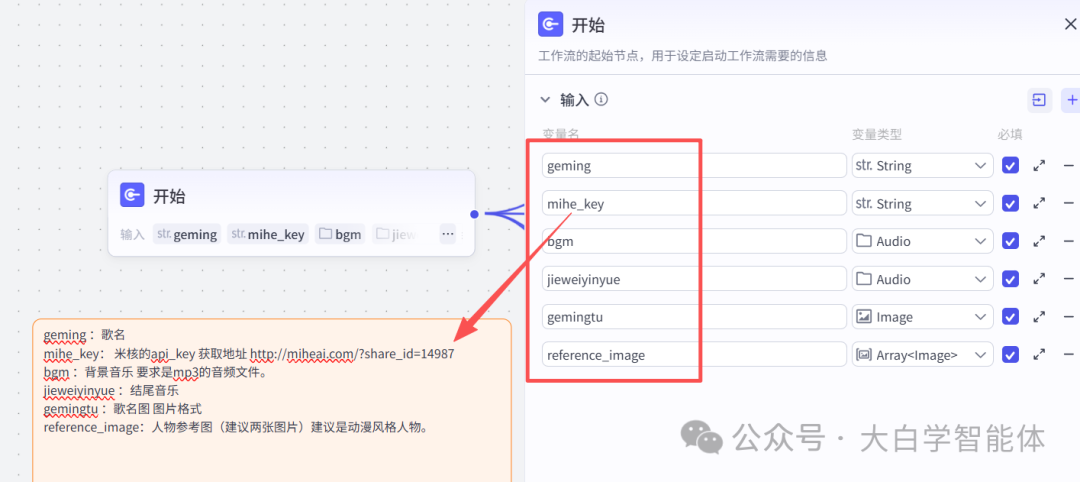This screenshot has width=1080, height=482.
Task: Edit the reference_image variable name field
Action: point(694,355)
